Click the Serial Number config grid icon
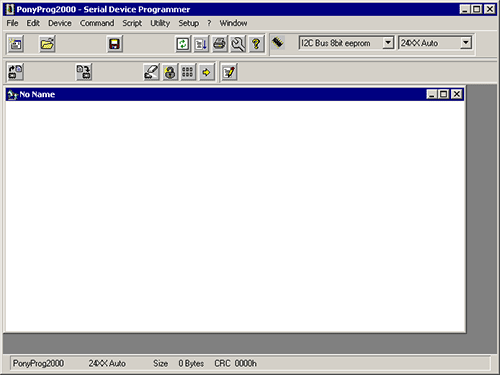This screenshot has height=375, width=500. 188,72
